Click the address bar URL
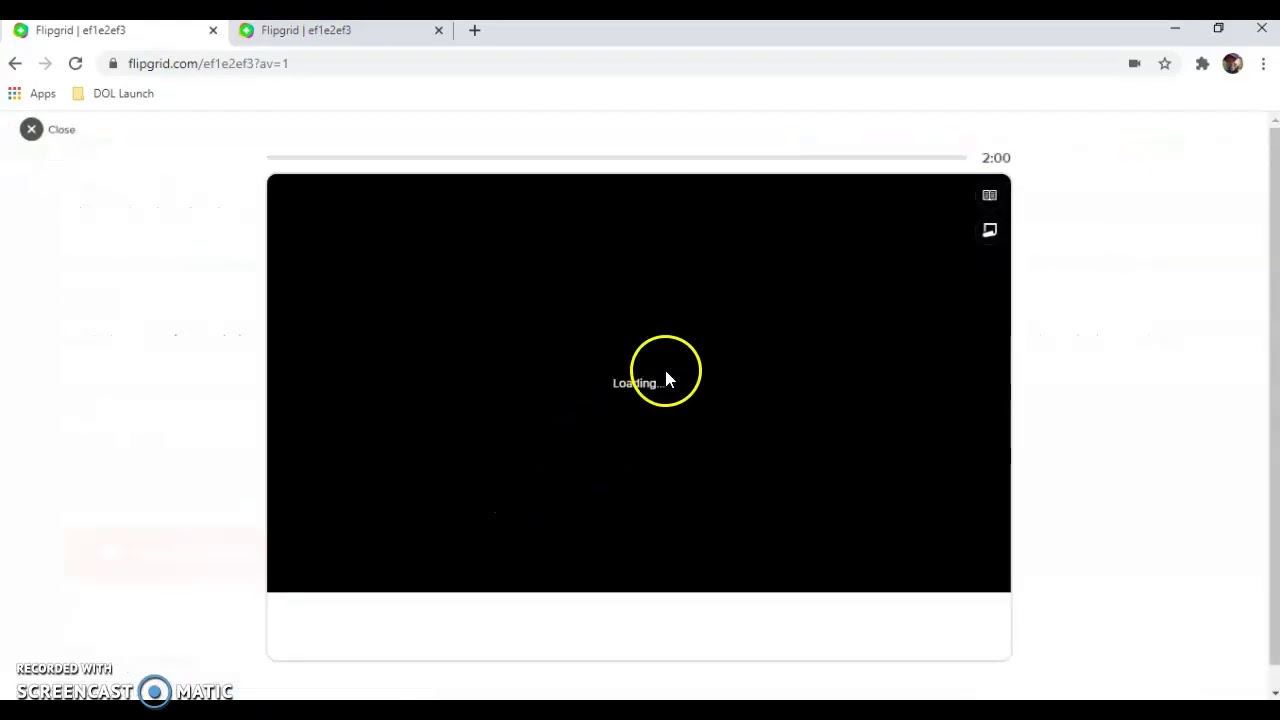Image resolution: width=1280 pixels, height=720 pixels. coord(208,64)
